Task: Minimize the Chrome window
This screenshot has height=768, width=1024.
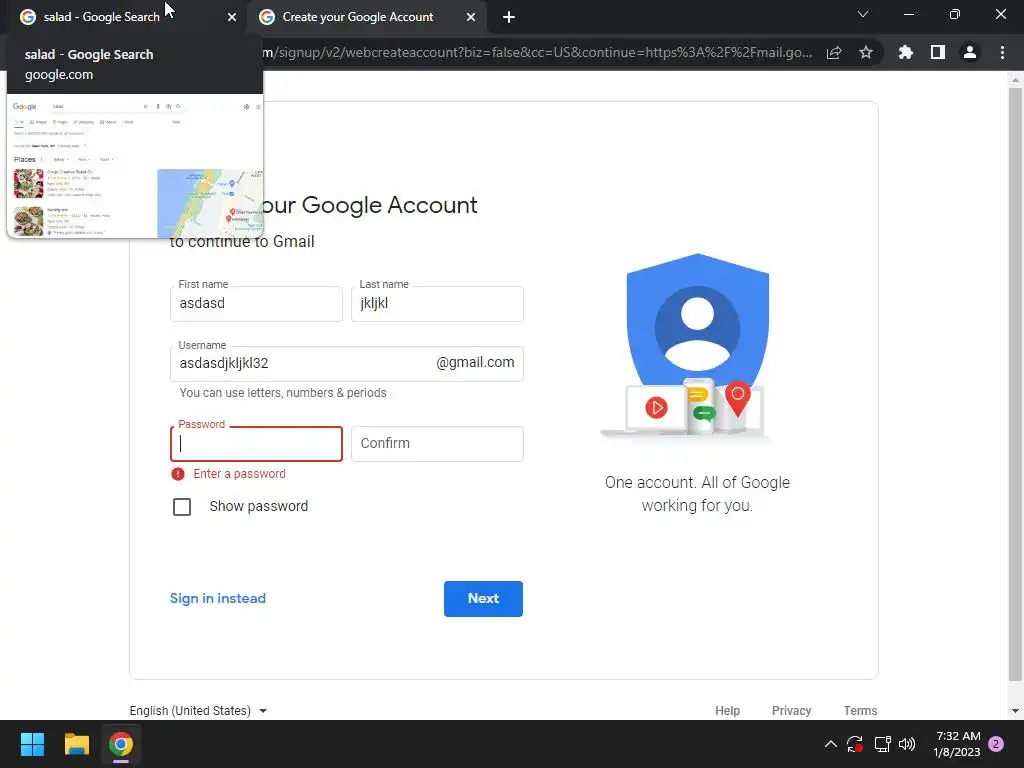Action: (908, 14)
